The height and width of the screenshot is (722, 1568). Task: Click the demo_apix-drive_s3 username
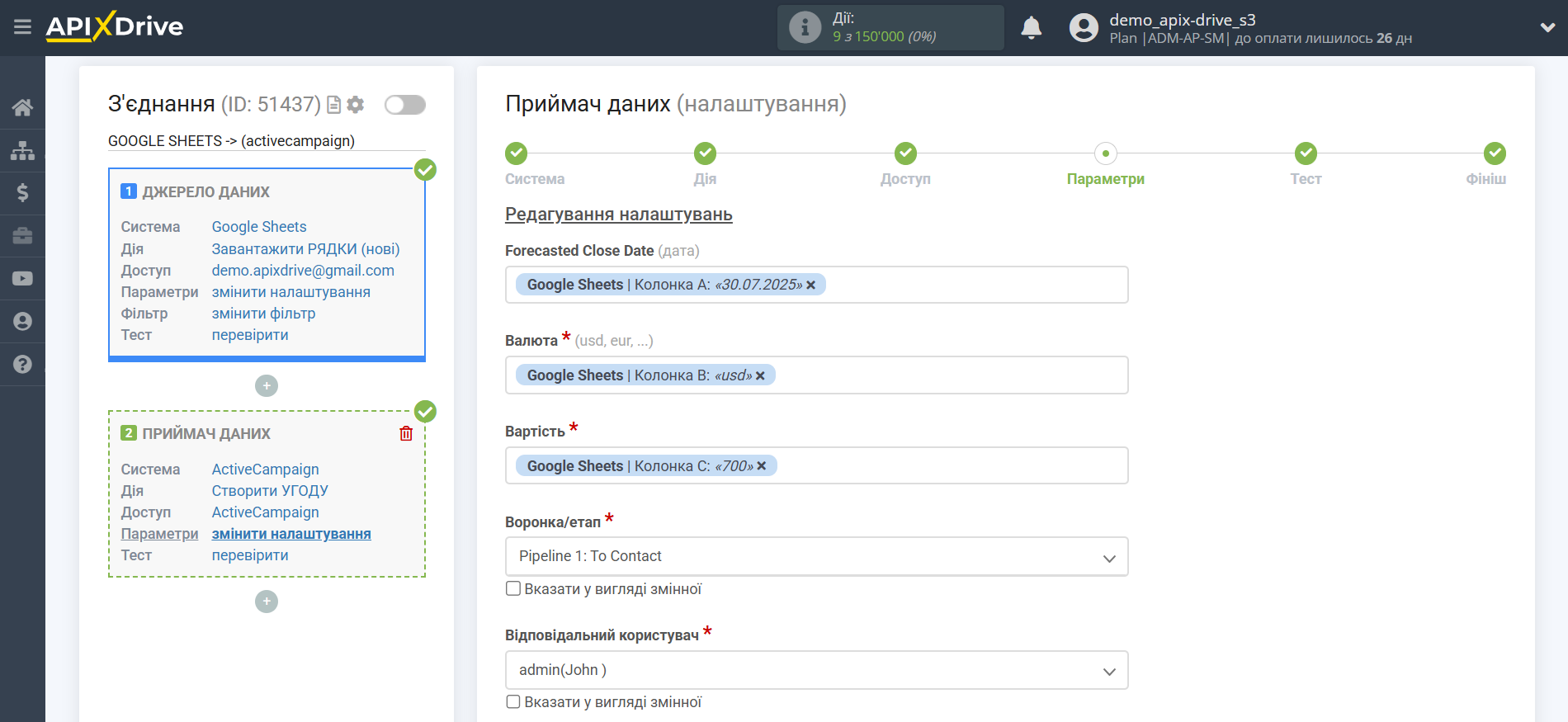click(x=1182, y=20)
